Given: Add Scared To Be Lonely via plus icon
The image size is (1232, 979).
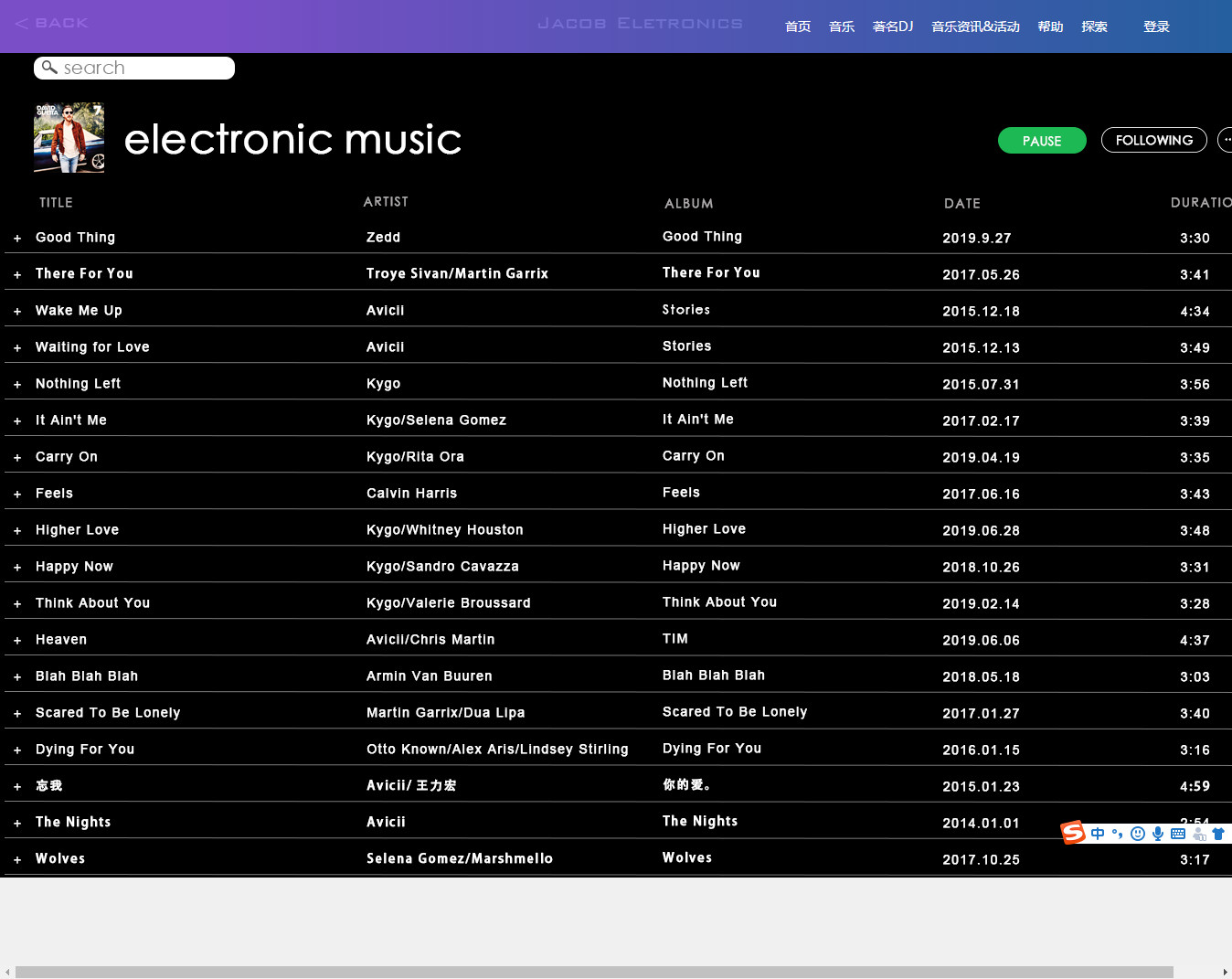Looking at the screenshot, I should point(17,714).
